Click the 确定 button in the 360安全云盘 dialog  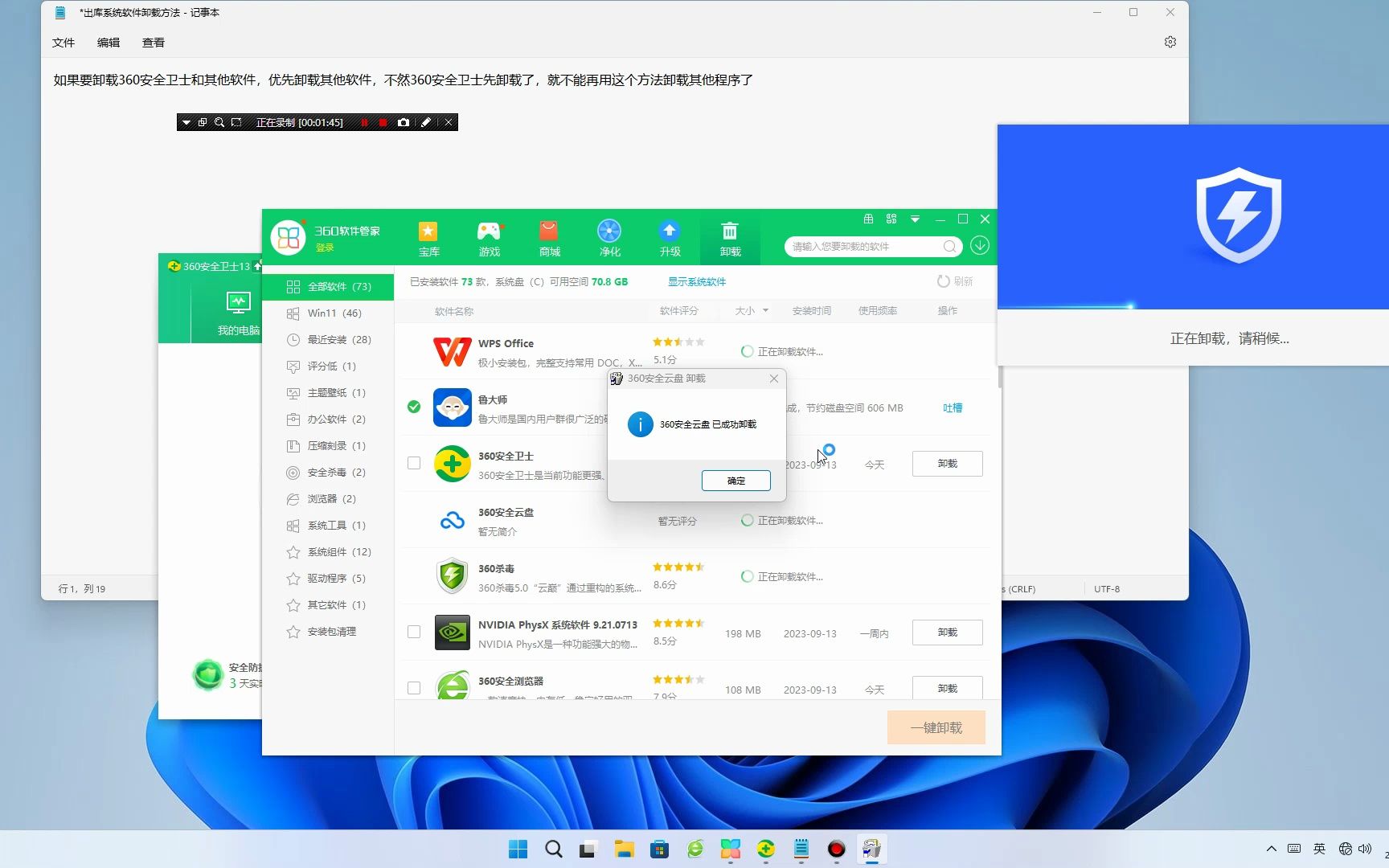point(735,480)
